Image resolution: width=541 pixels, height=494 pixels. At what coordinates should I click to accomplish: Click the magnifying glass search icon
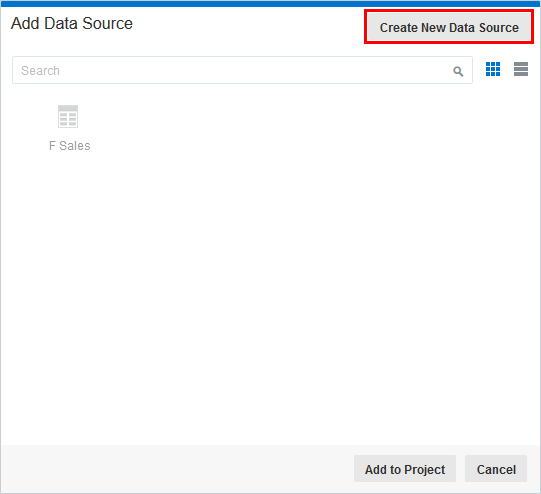[458, 71]
